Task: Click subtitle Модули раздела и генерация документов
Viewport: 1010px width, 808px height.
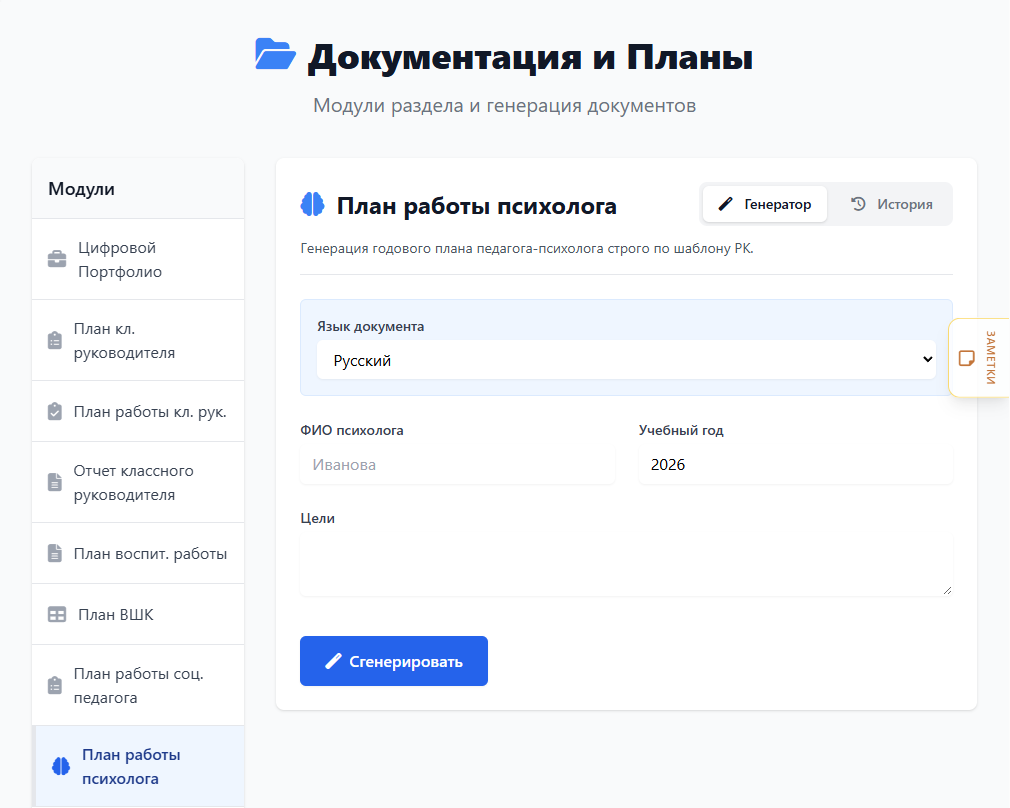Action: tap(504, 105)
